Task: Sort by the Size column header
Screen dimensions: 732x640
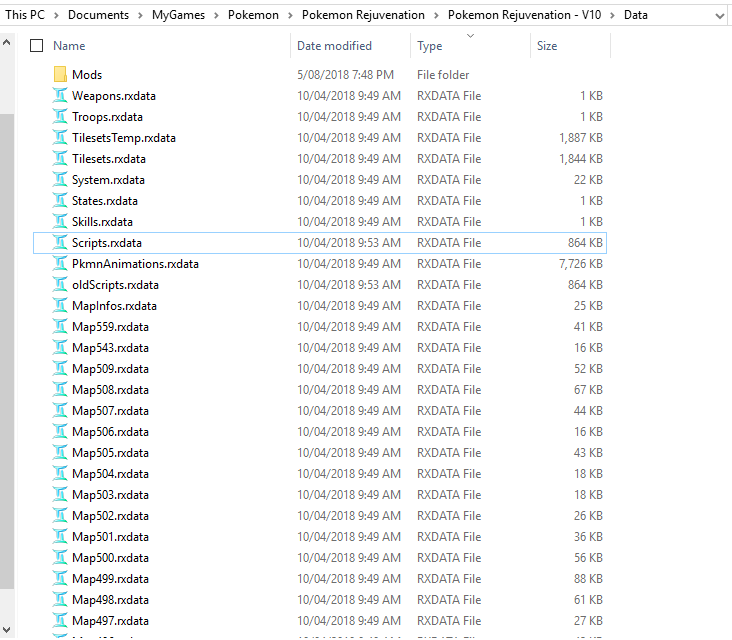Action: coord(547,46)
